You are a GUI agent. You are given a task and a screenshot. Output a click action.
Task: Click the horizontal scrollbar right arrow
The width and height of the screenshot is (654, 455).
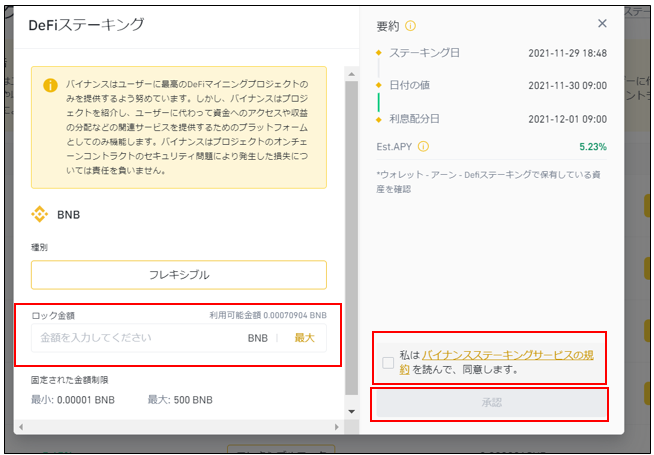337,427
